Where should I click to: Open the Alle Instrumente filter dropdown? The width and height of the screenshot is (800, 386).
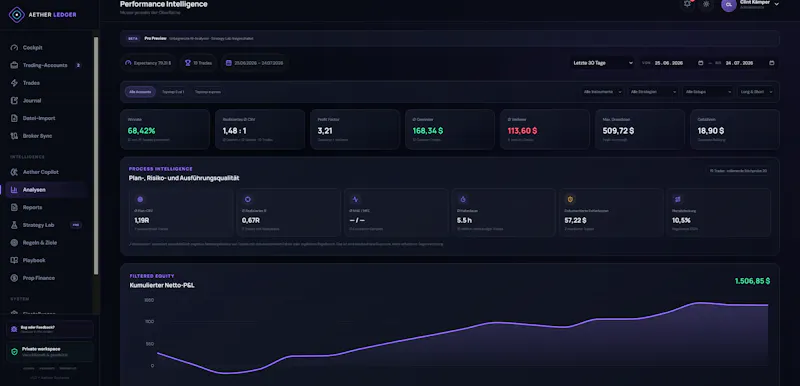click(x=603, y=92)
